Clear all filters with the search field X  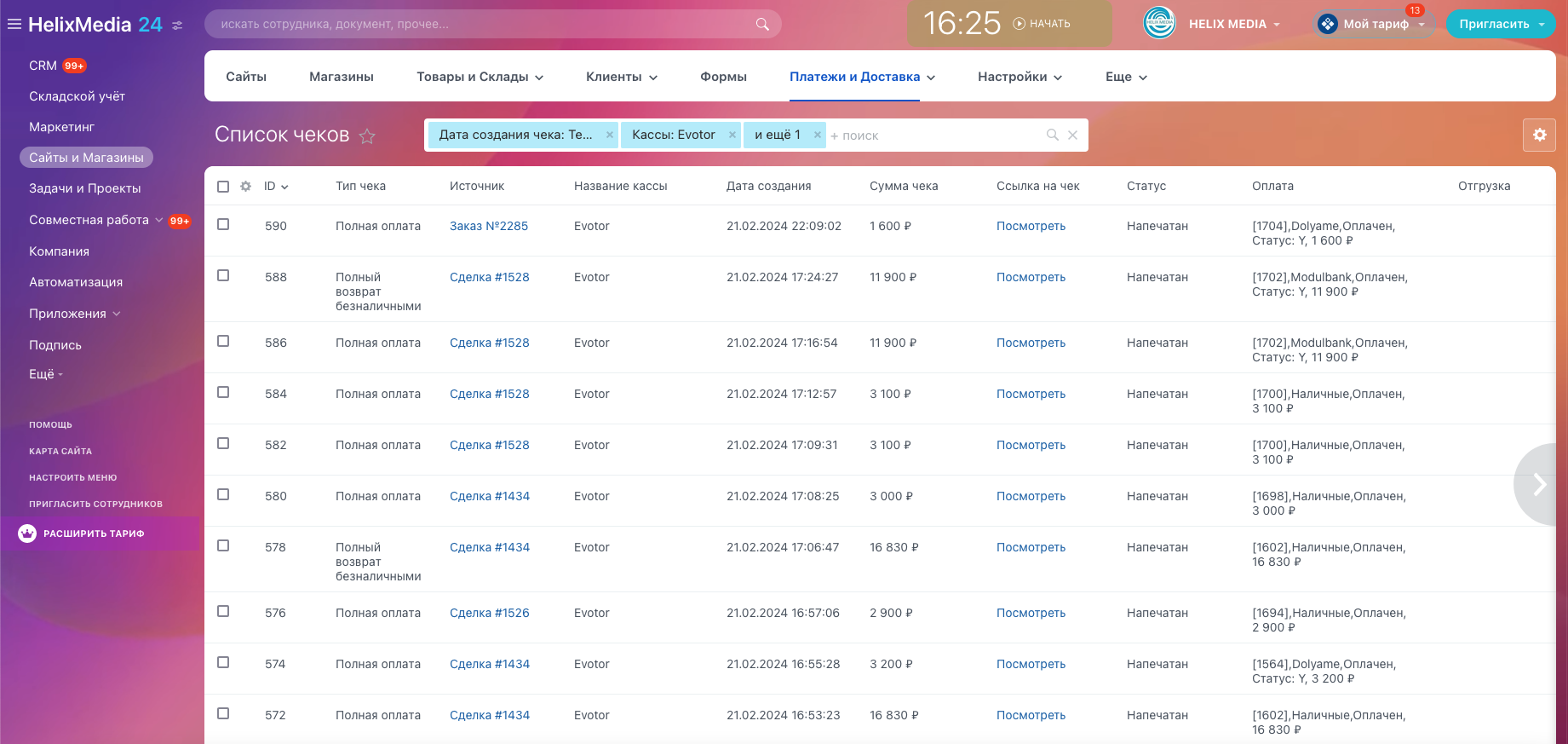point(1072,135)
